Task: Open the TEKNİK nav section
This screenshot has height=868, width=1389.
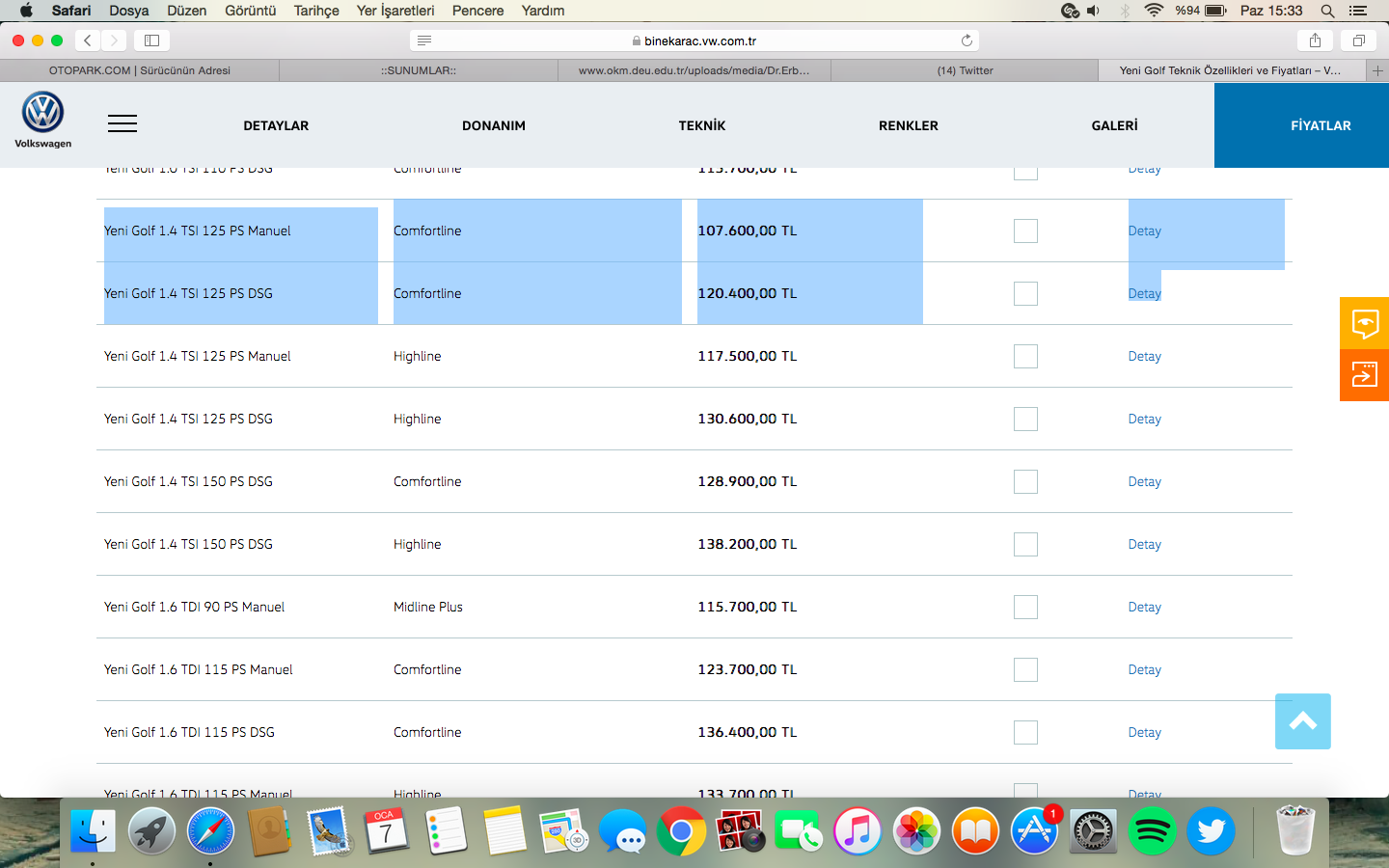Action: click(702, 125)
